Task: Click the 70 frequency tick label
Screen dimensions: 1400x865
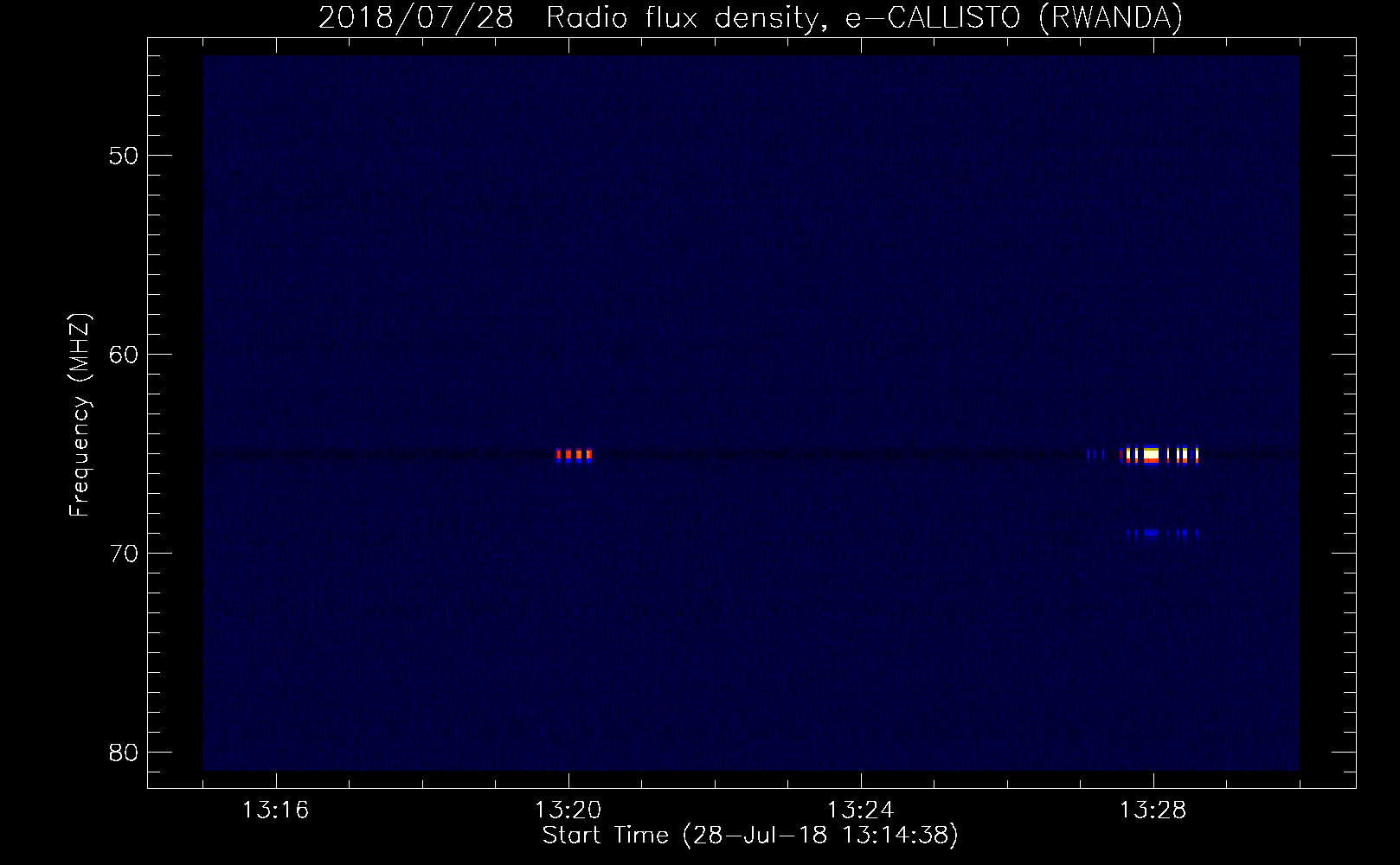Action: (125, 554)
